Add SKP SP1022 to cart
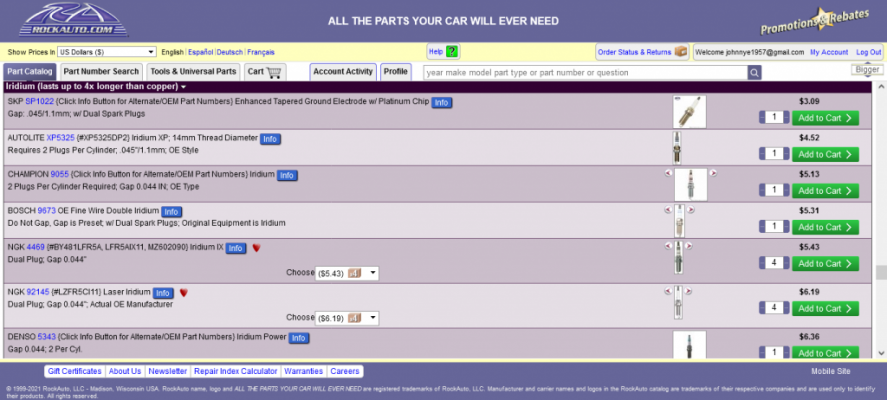 coord(825,118)
